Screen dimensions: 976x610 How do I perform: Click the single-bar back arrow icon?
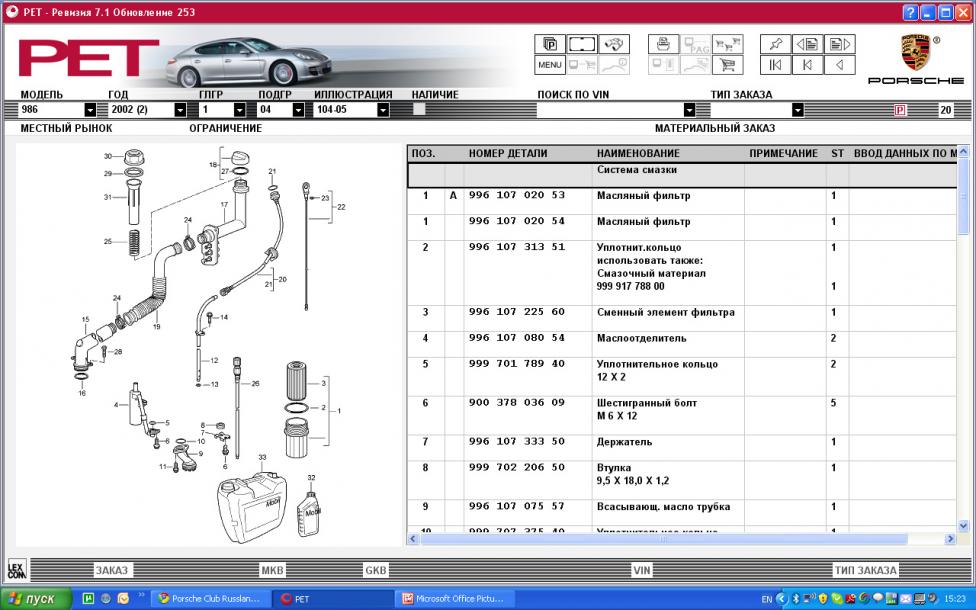coord(807,65)
